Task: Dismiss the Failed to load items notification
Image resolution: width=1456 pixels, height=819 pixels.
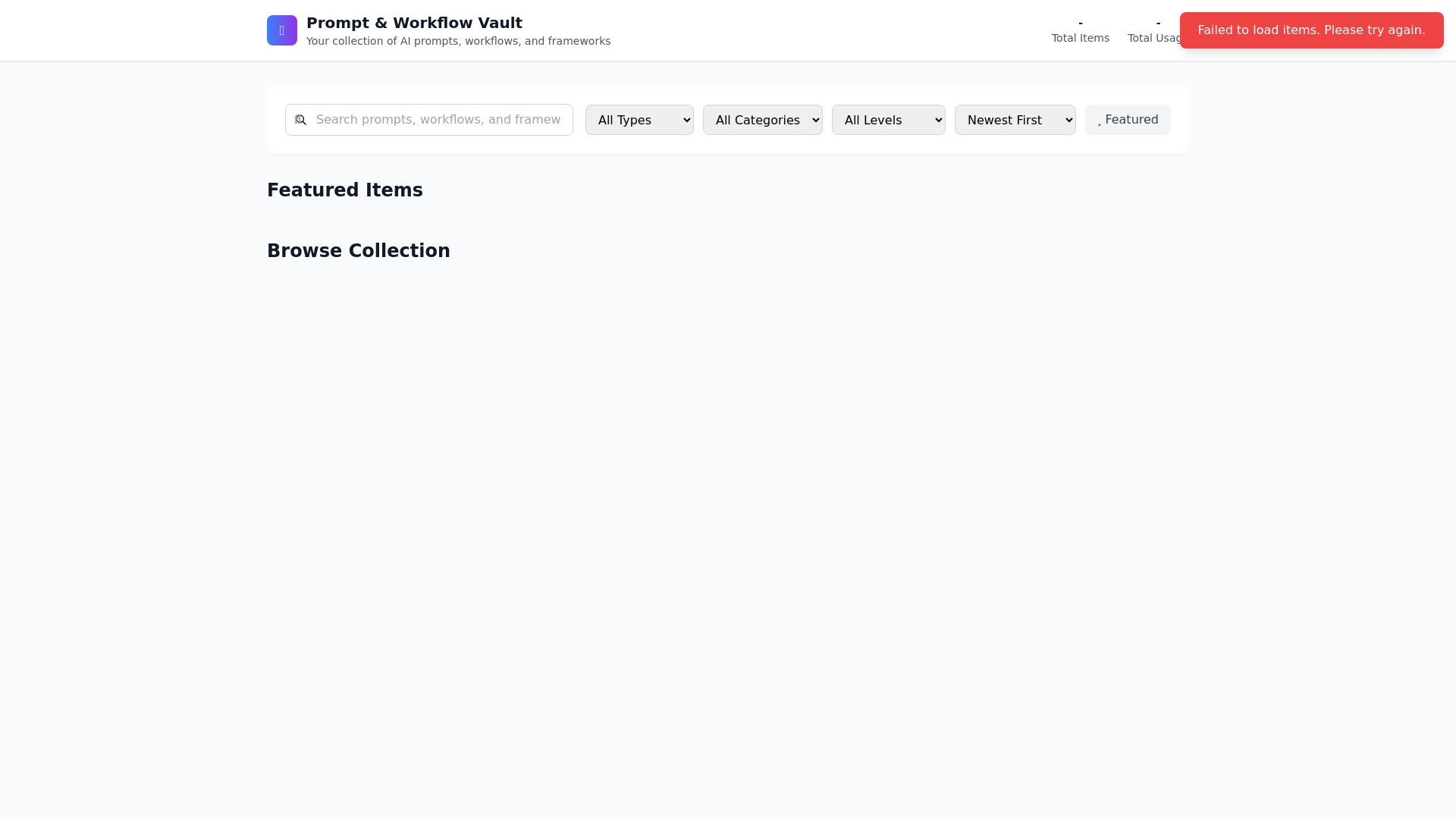Action: [1312, 30]
